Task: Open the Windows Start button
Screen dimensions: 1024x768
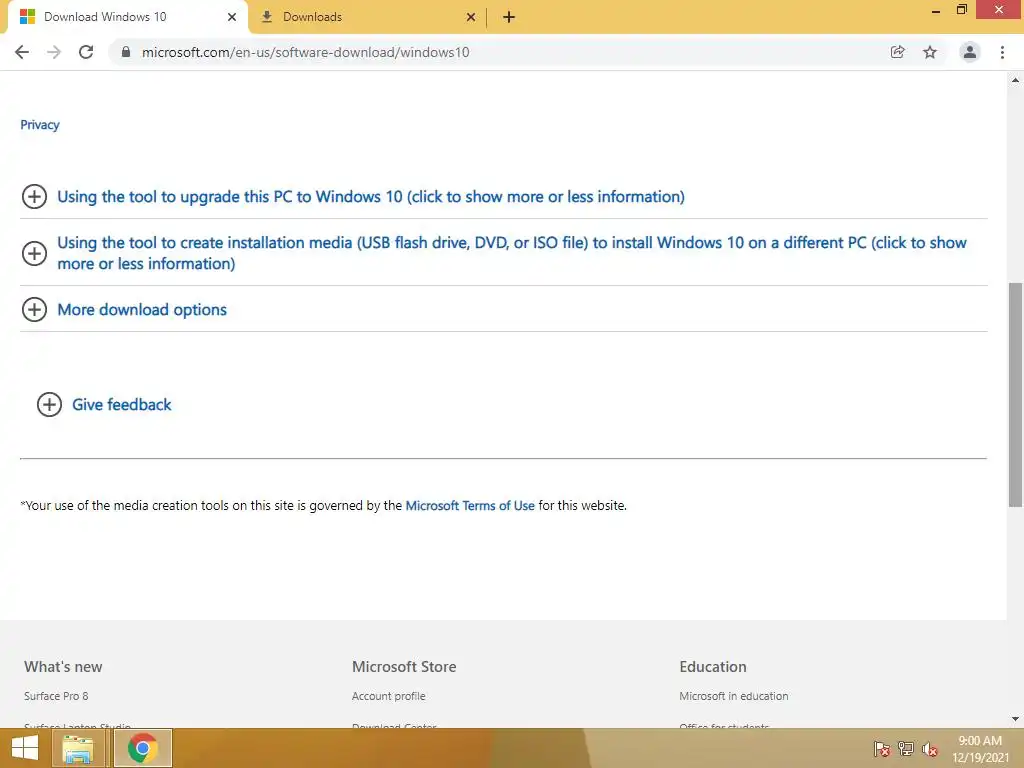Action: pos(25,748)
